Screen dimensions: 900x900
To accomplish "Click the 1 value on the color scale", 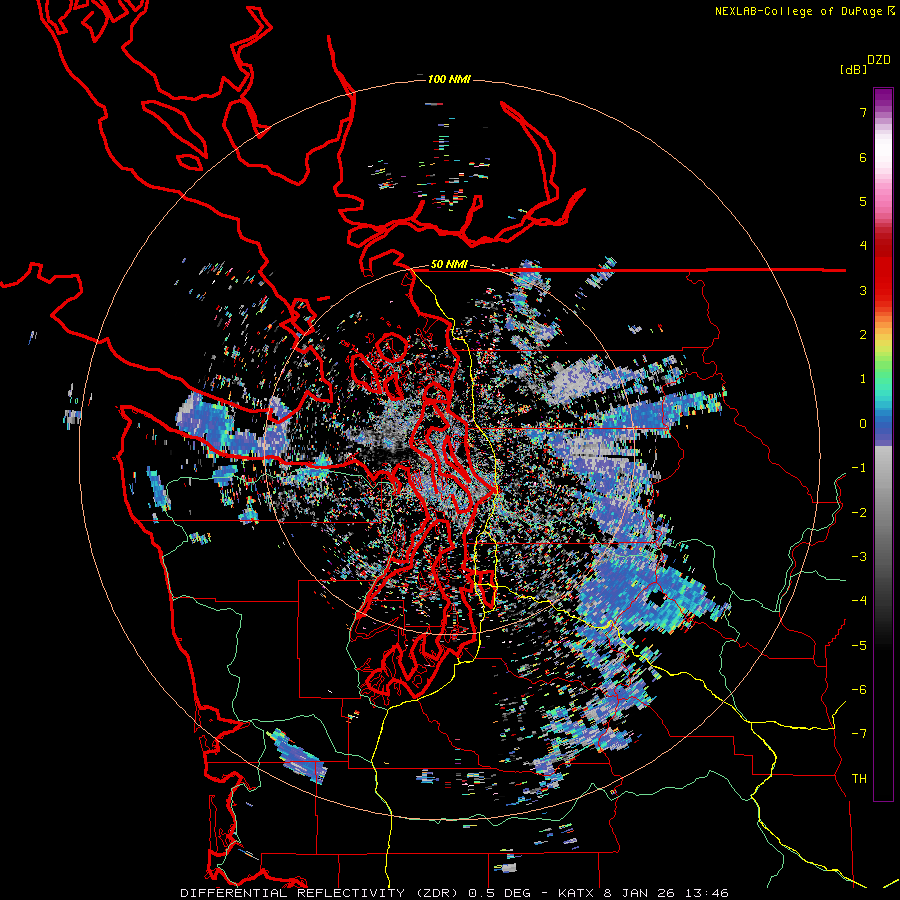I will (863, 379).
